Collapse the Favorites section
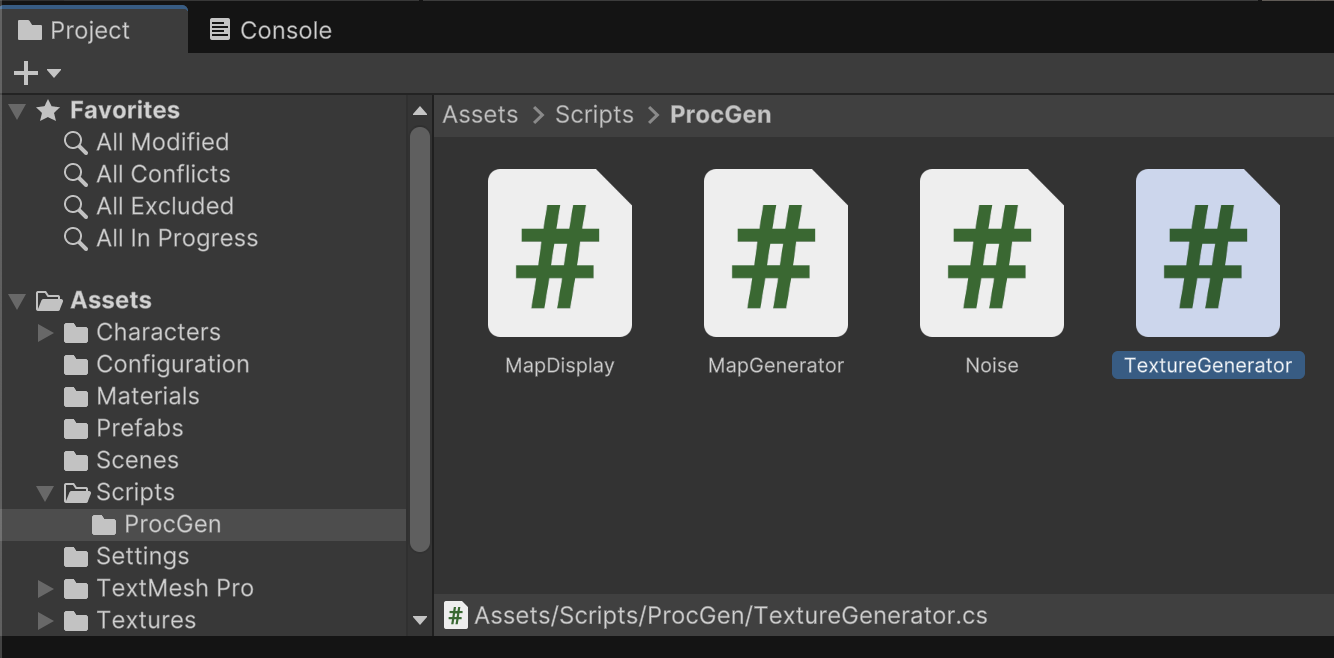This screenshot has height=658, width=1334. pos(17,110)
